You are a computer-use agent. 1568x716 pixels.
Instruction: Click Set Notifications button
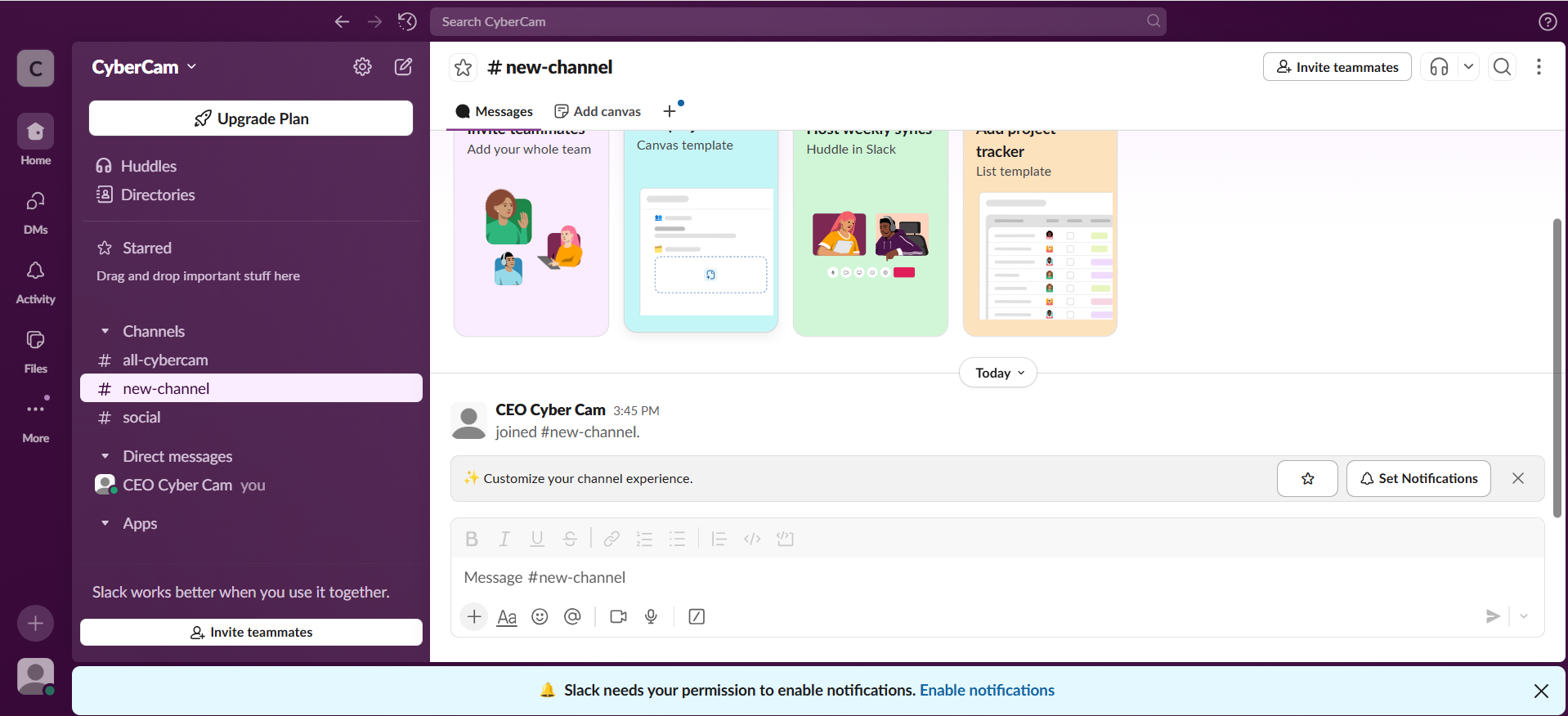click(x=1418, y=478)
